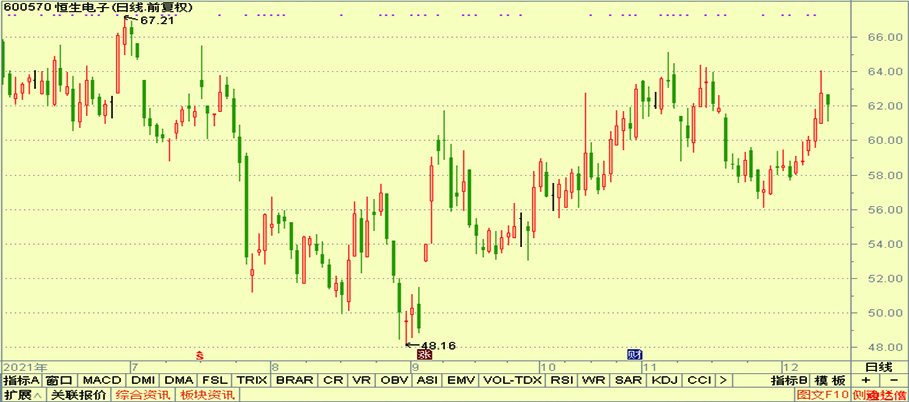
Task: Switch indicator to FSL
Action: (214, 381)
